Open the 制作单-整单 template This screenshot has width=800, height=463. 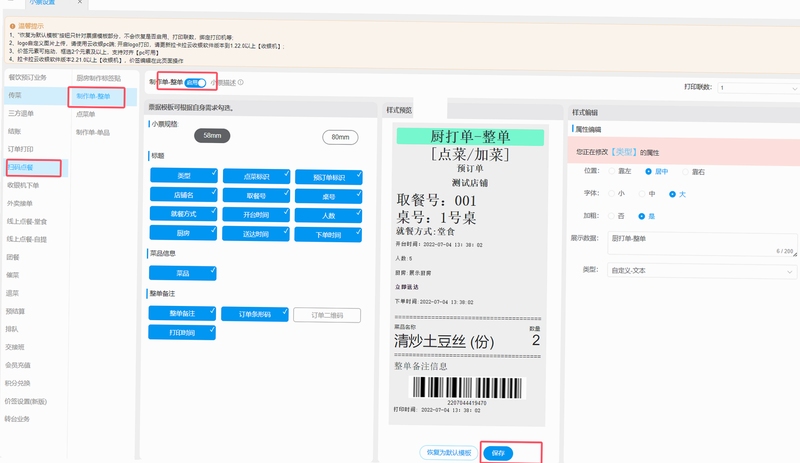(93, 96)
